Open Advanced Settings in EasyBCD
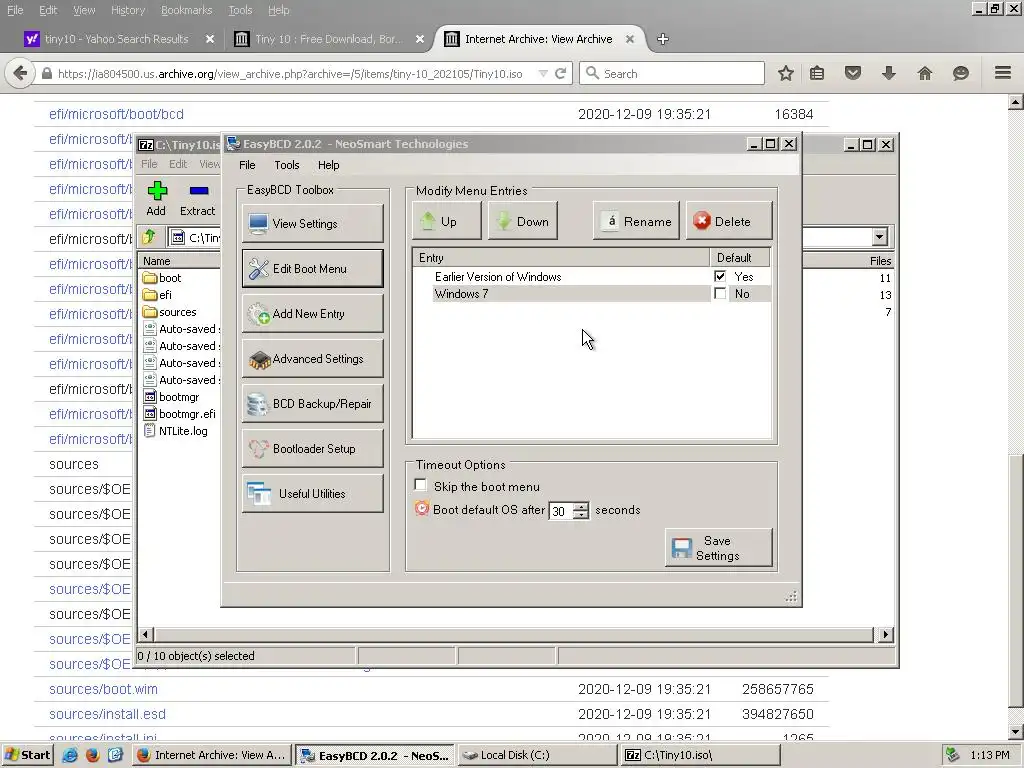1024x768 pixels. [312, 359]
